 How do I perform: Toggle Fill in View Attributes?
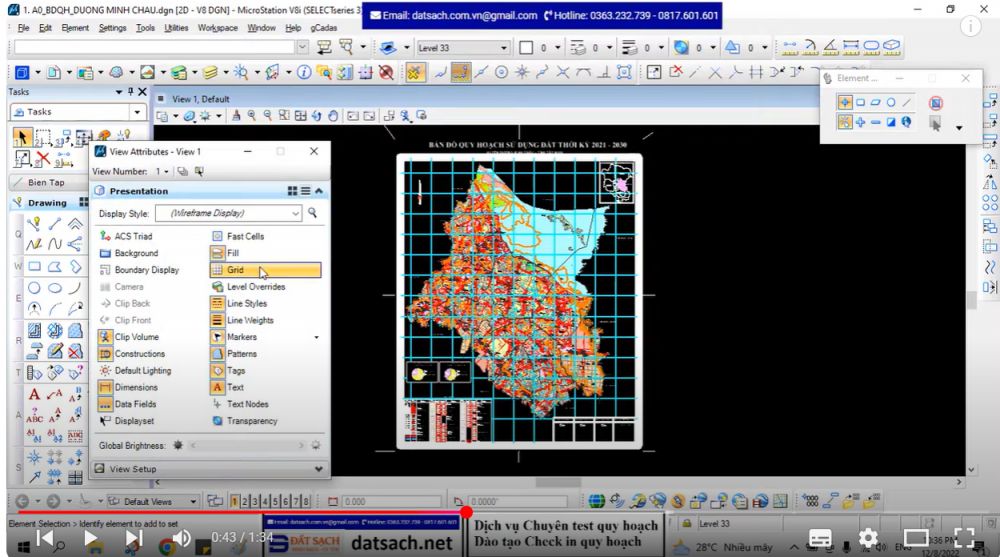click(x=232, y=253)
